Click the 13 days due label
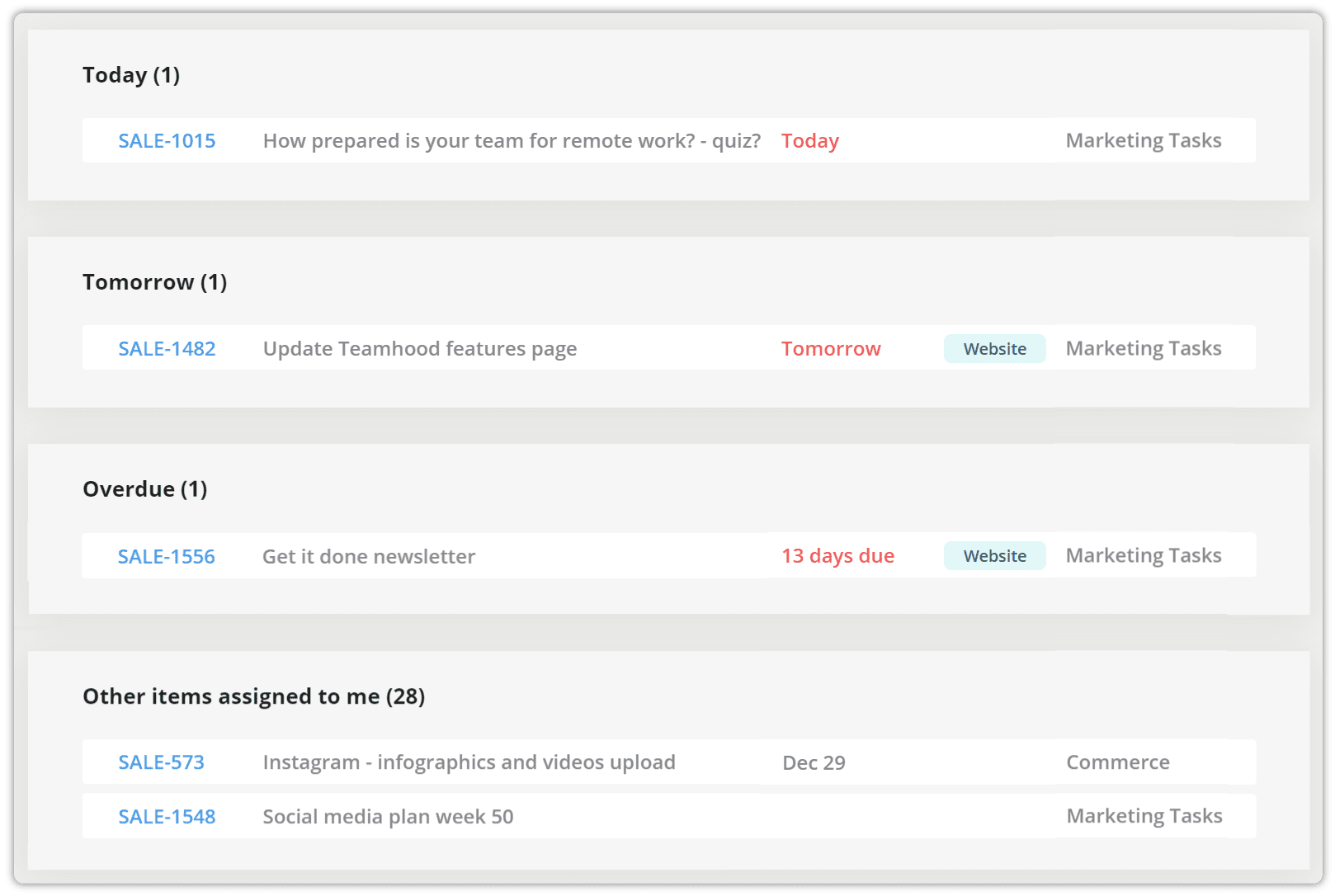1335x896 pixels. point(837,556)
